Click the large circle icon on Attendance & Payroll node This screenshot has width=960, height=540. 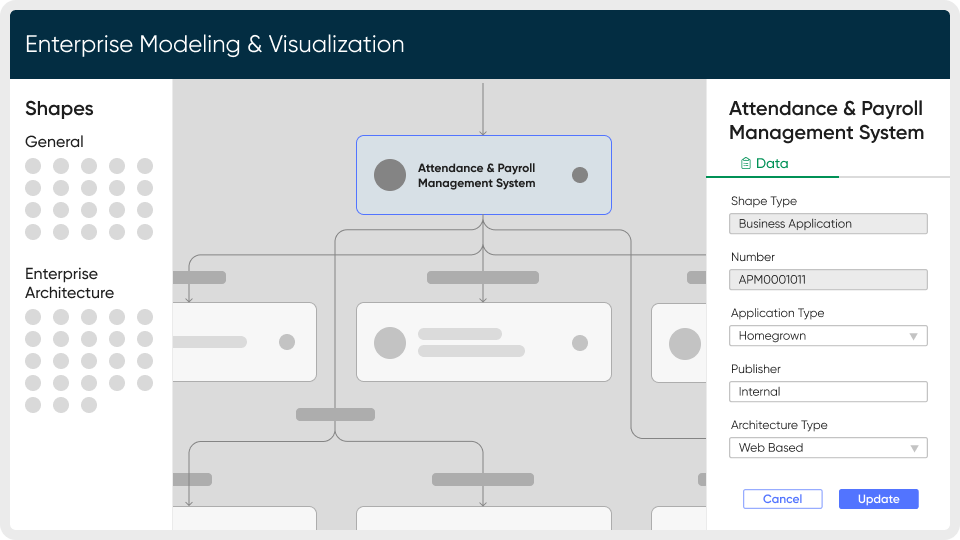click(390, 175)
